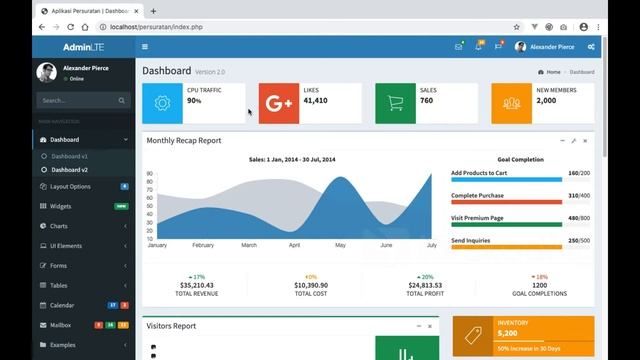Click the New Members people icon
640x360 pixels.
[511, 103]
